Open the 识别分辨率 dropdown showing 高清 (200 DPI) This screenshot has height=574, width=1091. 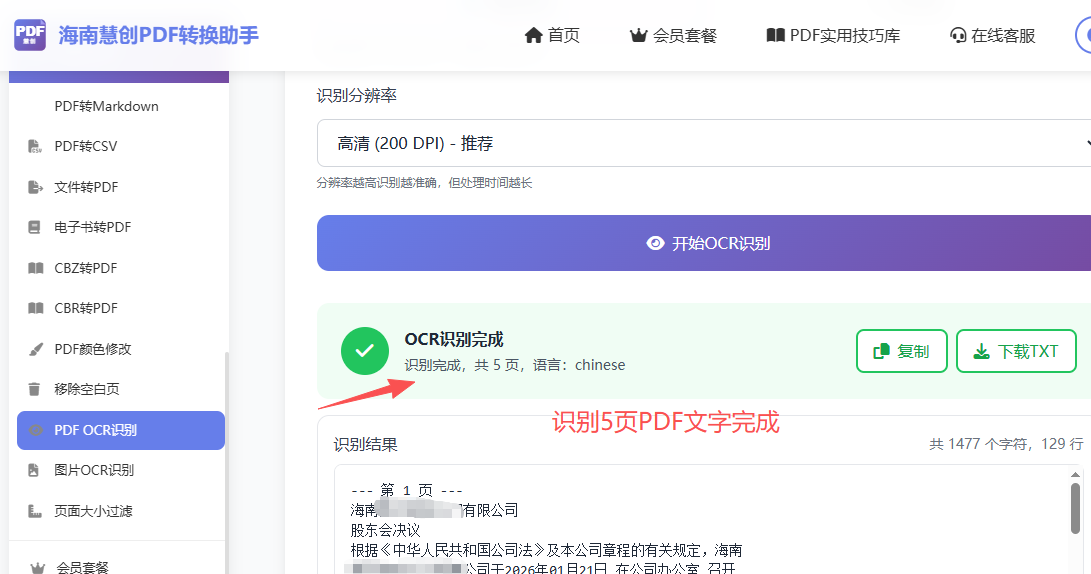tap(703, 143)
